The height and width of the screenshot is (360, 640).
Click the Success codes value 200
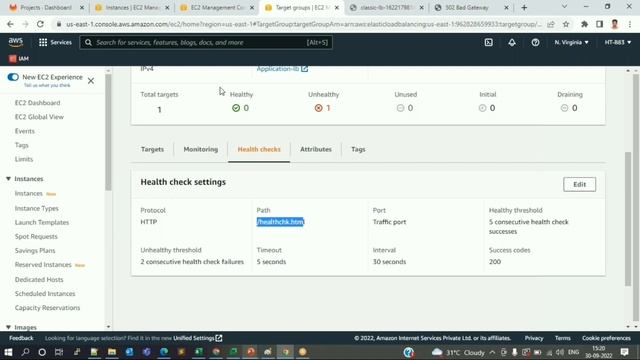pyautogui.click(x=495, y=262)
